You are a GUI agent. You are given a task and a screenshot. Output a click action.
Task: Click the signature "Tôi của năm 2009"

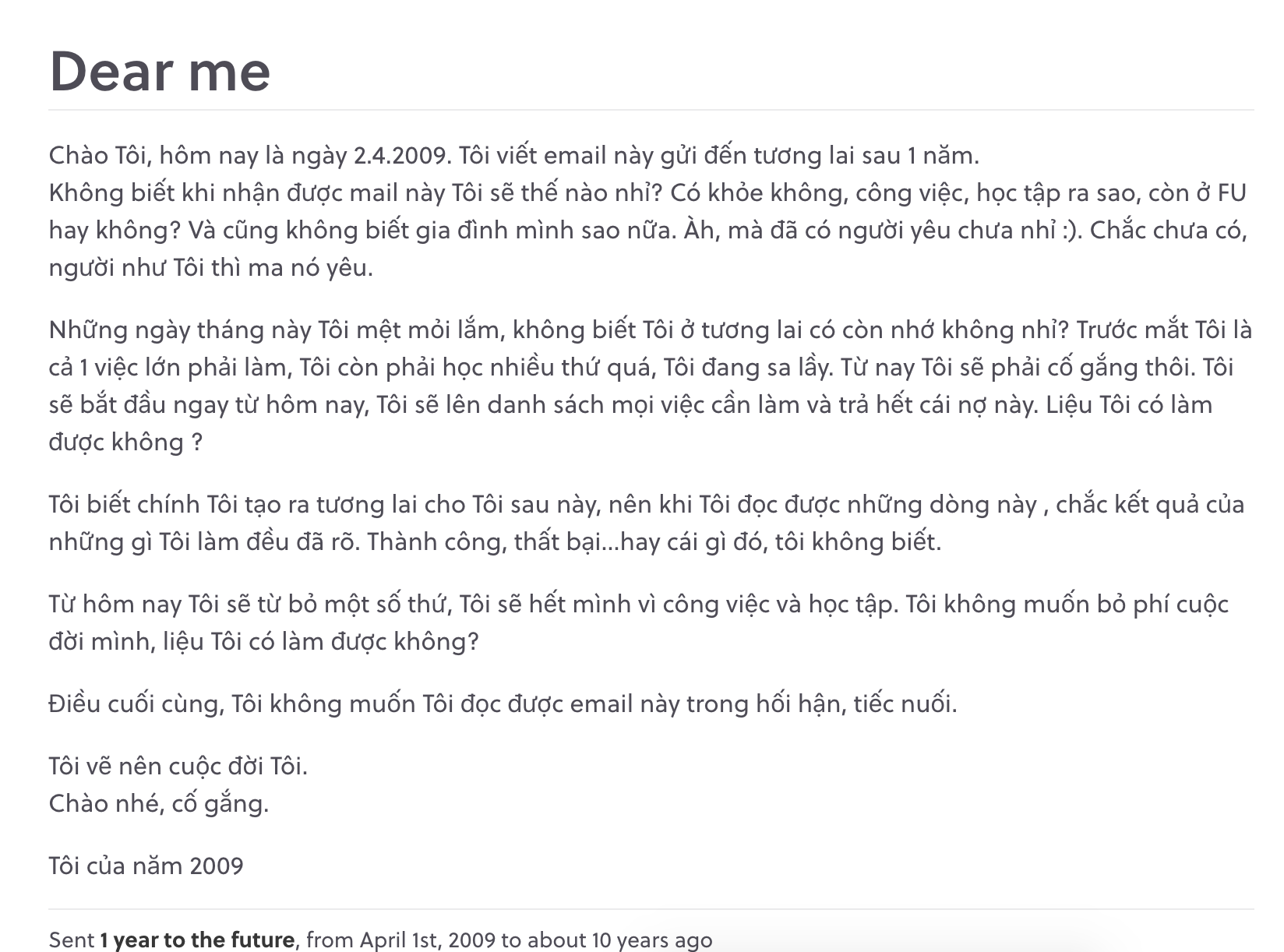146,866
